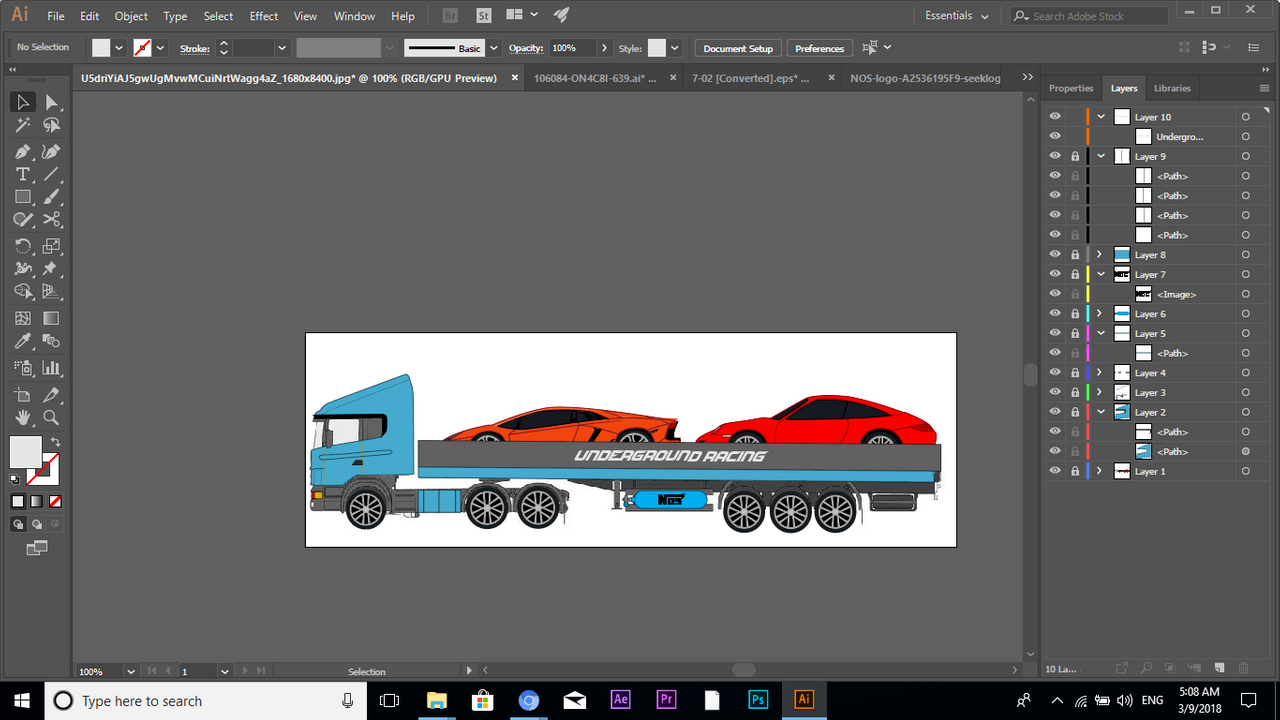Collapse Layer 10 in Layers panel

[1101, 117]
